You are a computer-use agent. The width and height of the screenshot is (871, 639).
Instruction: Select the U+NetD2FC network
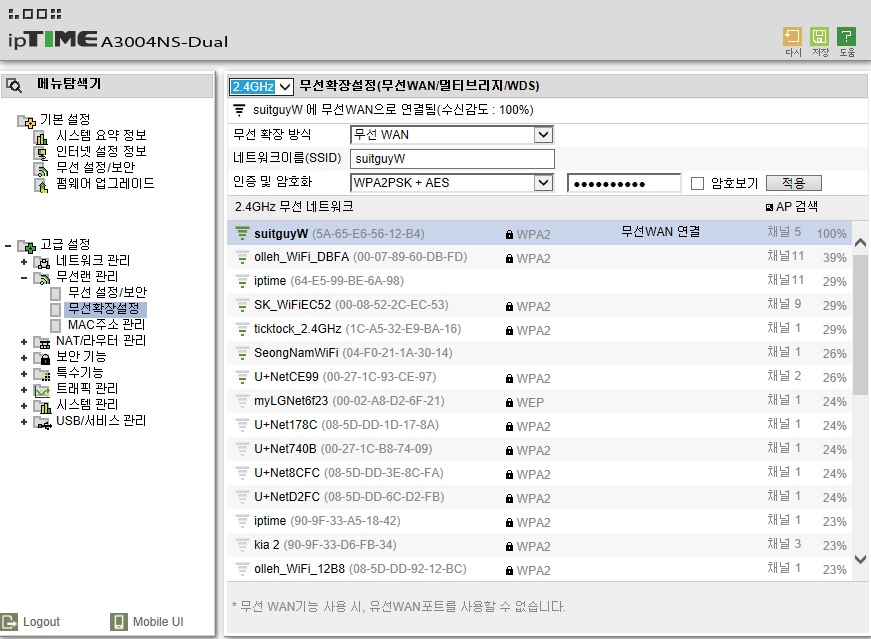[539, 497]
